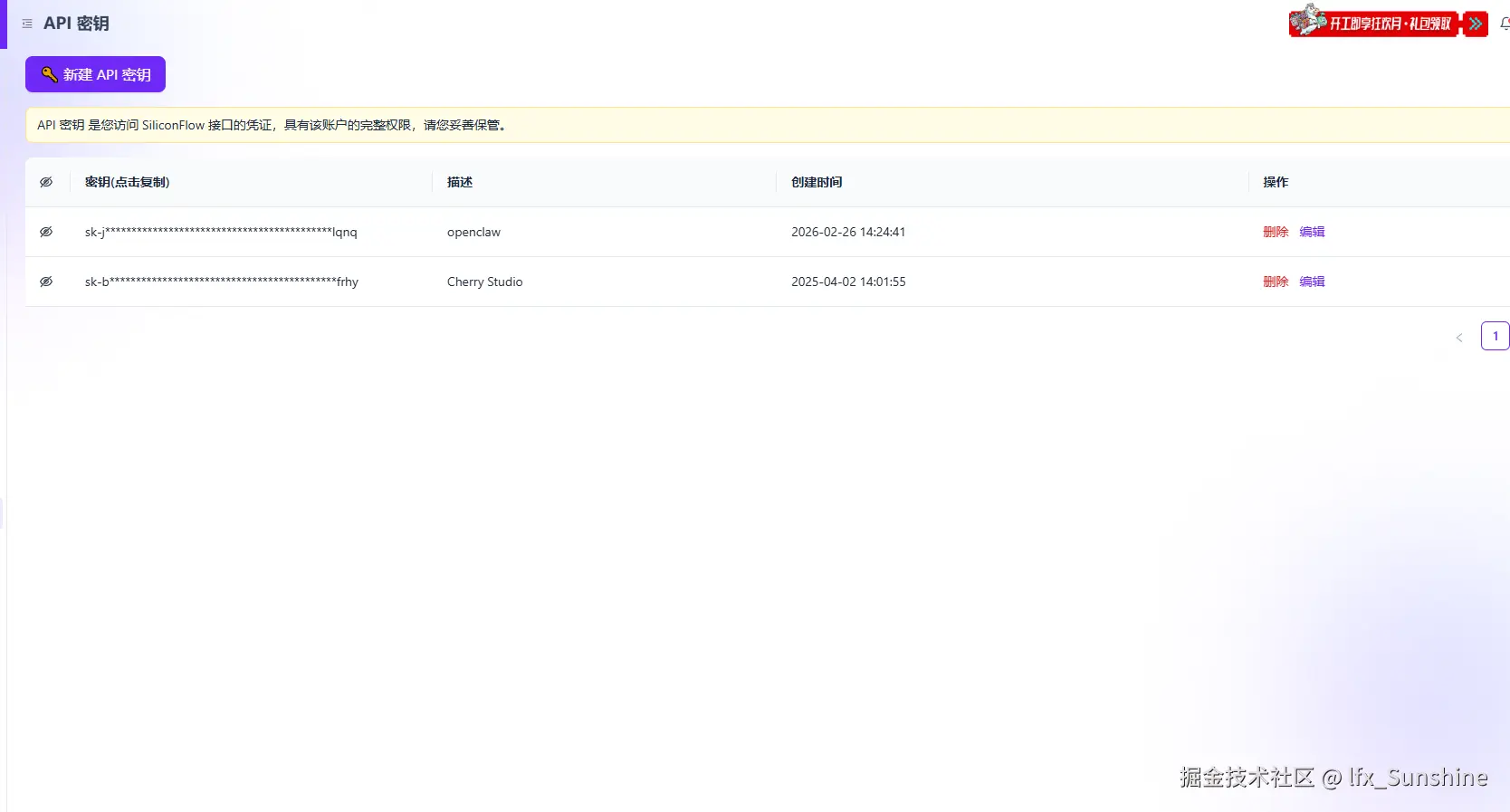Click the 创建时间 column header

pyautogui.click(x=817, y=182)
